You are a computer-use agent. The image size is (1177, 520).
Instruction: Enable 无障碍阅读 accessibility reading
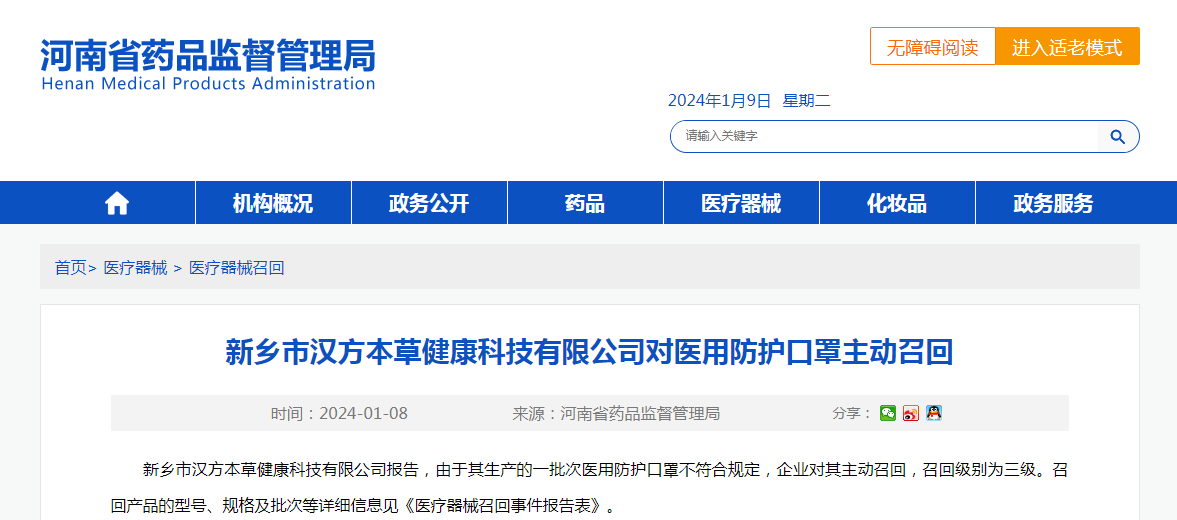932,47
